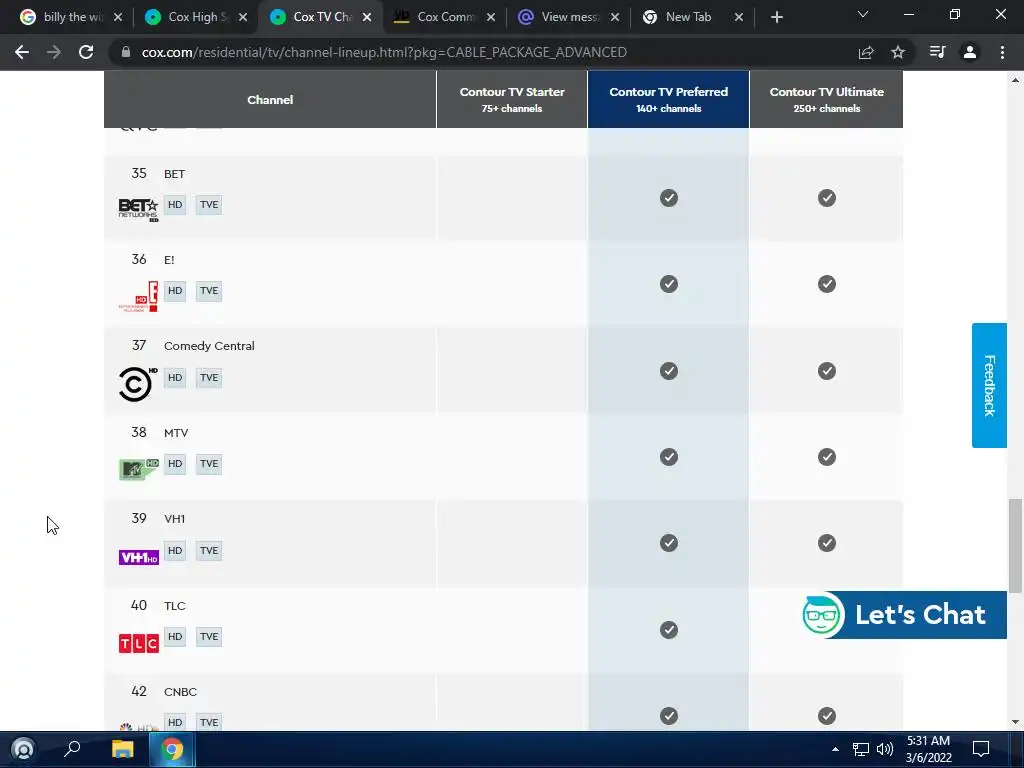Open the media control icon in toolbar
Image resolution: width=1024 pixels, height=768 pixels.
click(x=937, y=52)
